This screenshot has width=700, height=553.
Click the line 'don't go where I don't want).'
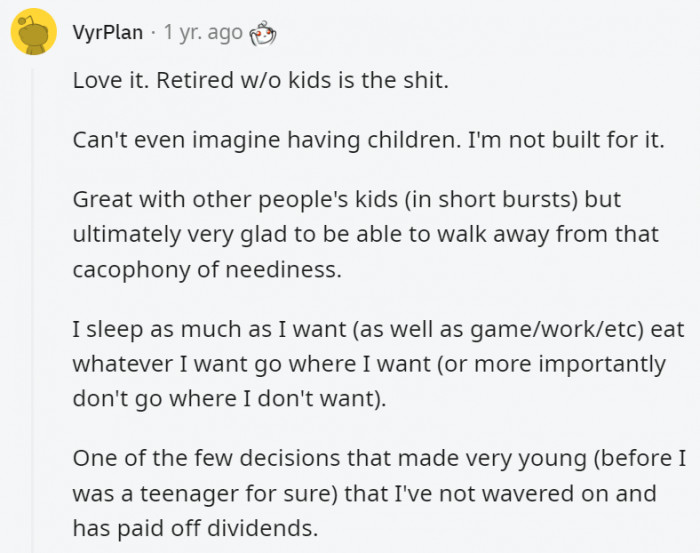click(229, 398)
